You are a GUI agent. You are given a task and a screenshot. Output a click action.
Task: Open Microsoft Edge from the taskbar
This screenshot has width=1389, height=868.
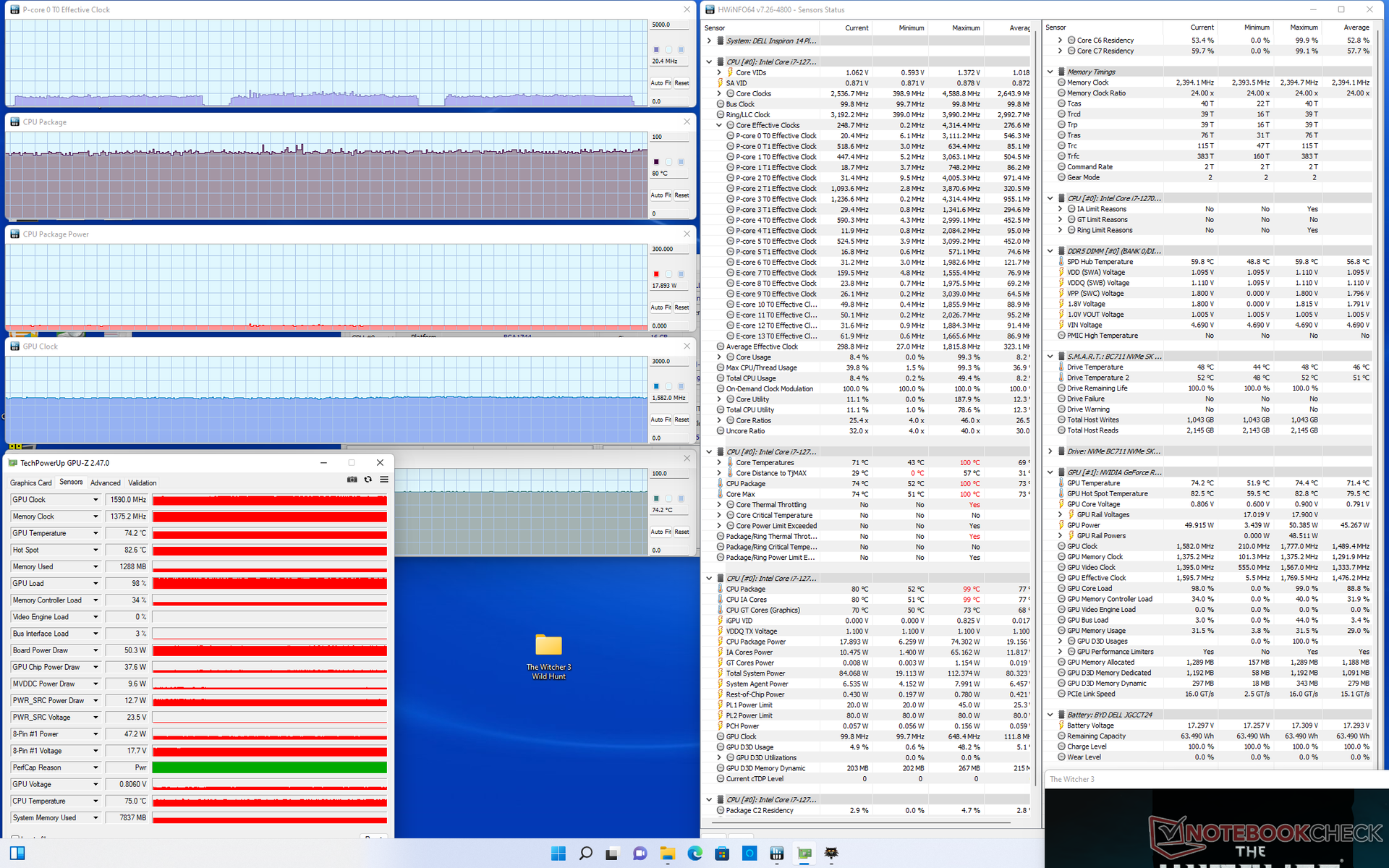694,854
